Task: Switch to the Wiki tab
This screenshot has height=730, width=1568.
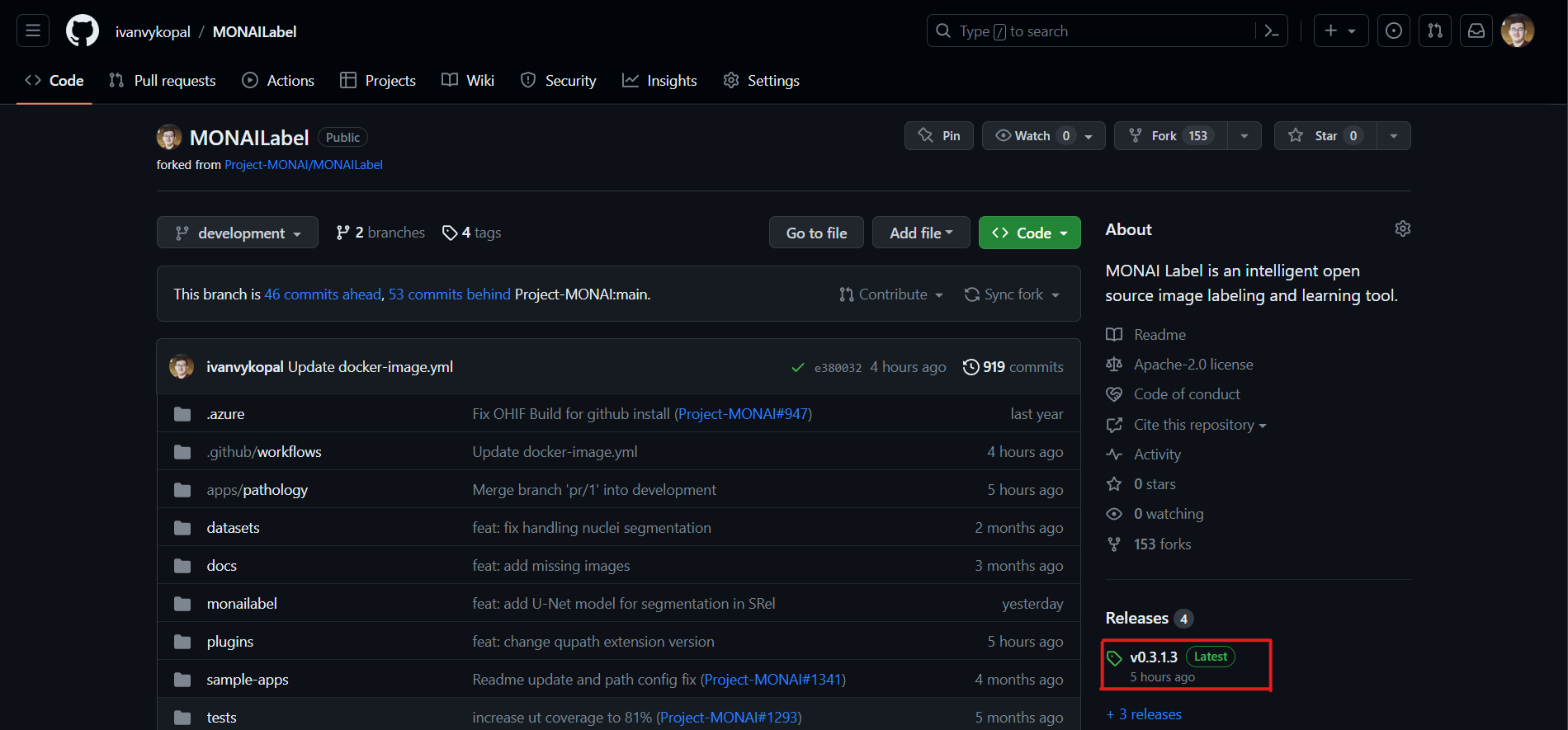Action: [468, 80]
